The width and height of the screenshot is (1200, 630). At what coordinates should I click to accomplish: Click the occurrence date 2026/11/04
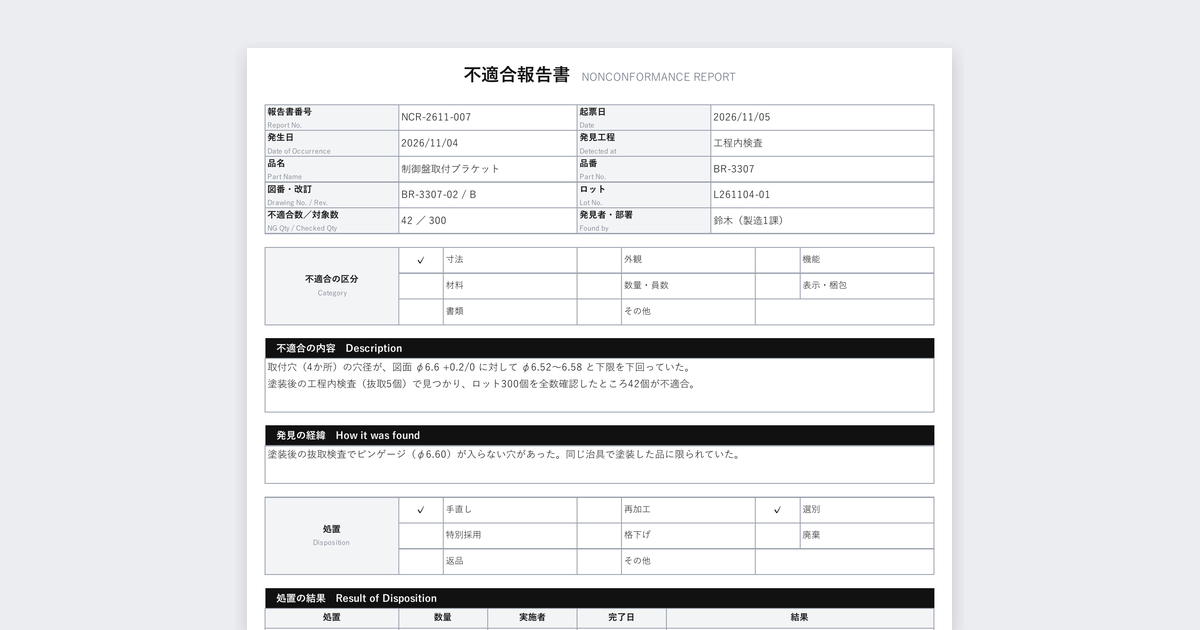[429, 143]
